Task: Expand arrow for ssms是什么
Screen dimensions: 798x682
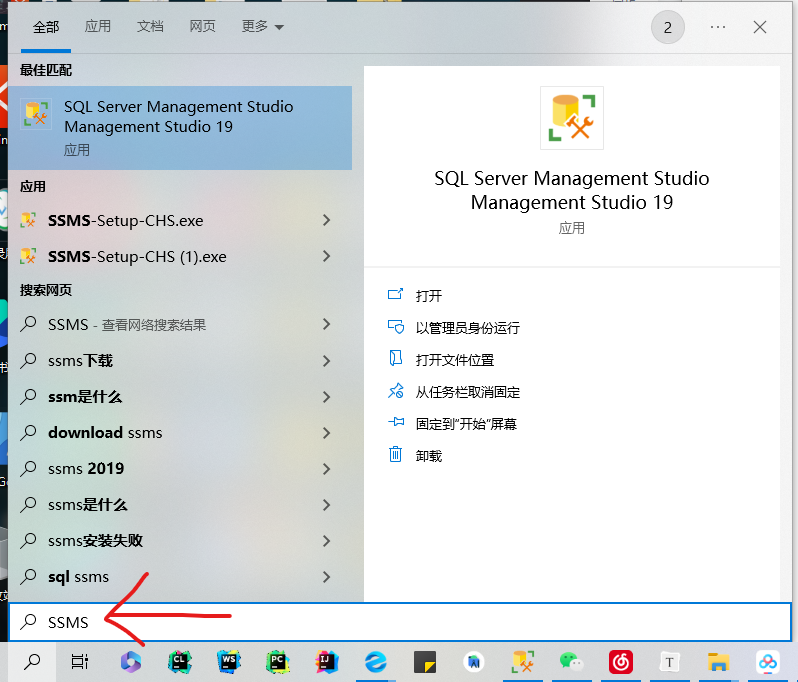Action: [327, 505]
